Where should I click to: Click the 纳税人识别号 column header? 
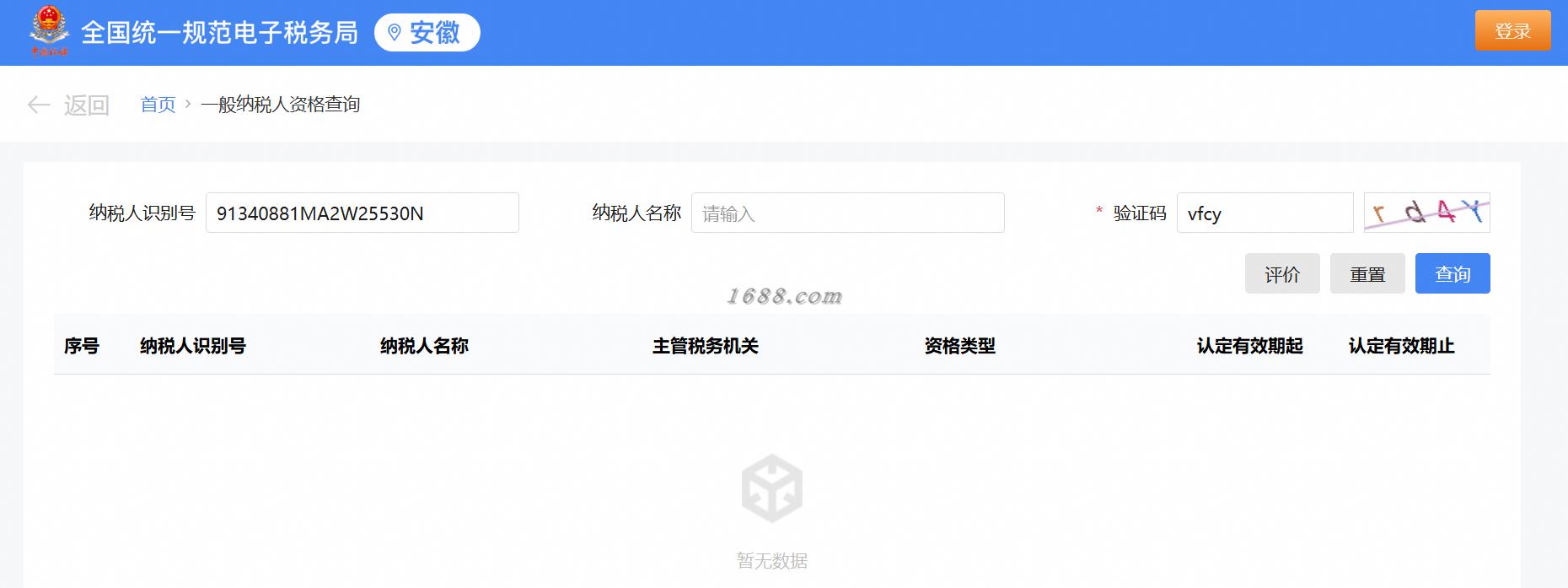click(193, 346)
